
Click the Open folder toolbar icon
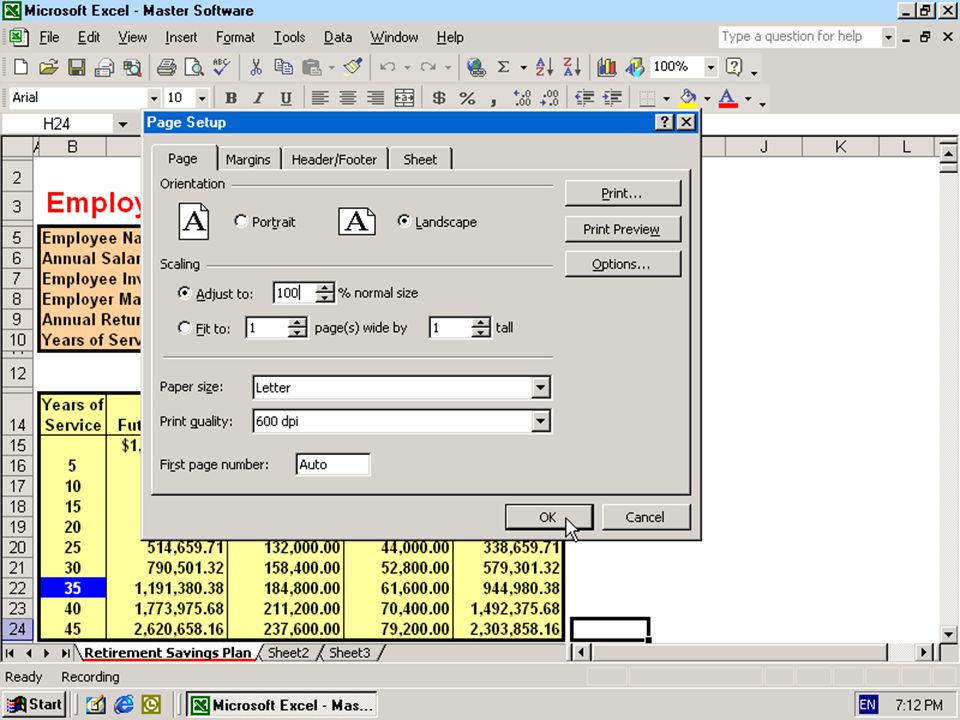click(48, 67)
